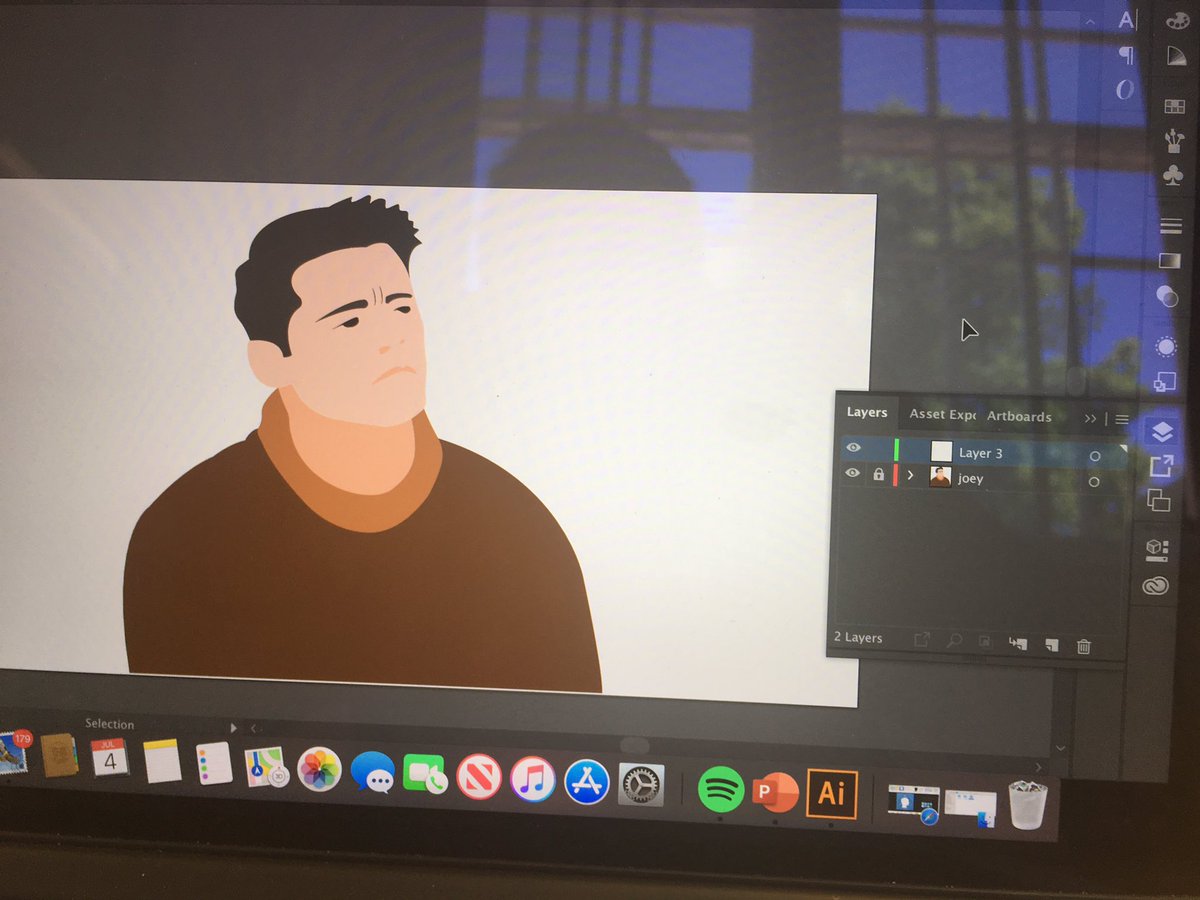The height and width of the screenshot is (900, 1200).
Task: Open the Gradient panel icon
Action: [1169, 261]
